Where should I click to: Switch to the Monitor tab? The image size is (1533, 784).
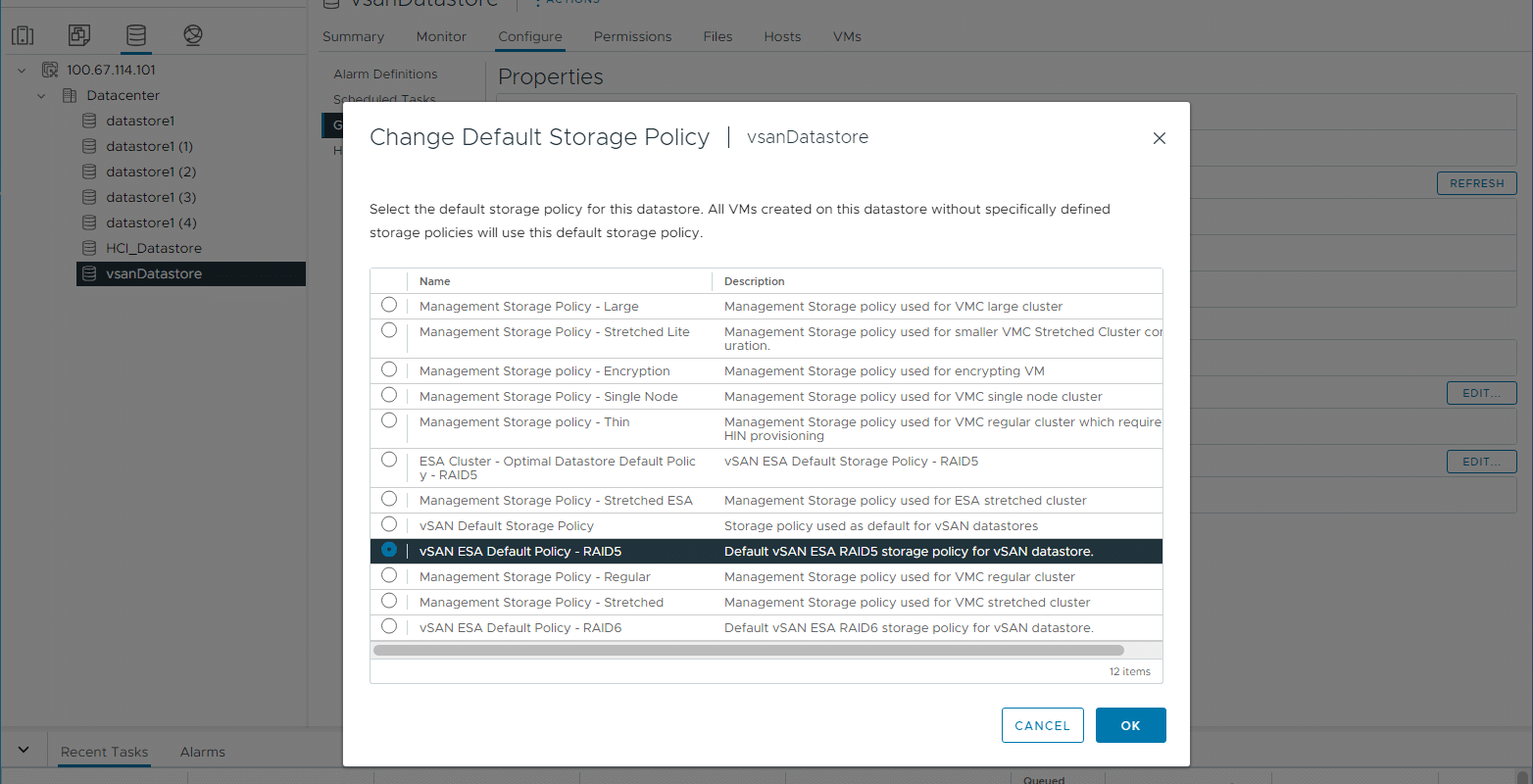(x=441, y=36)
